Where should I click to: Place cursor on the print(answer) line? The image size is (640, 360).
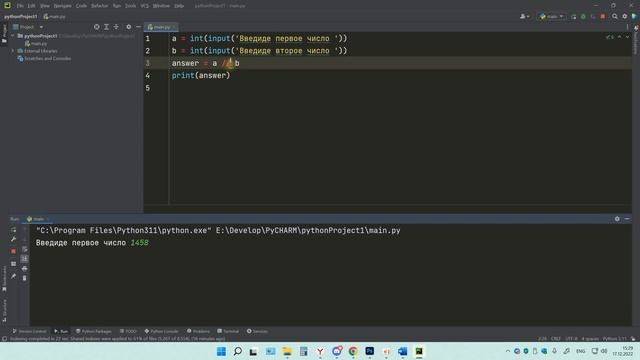coord(201,76)
